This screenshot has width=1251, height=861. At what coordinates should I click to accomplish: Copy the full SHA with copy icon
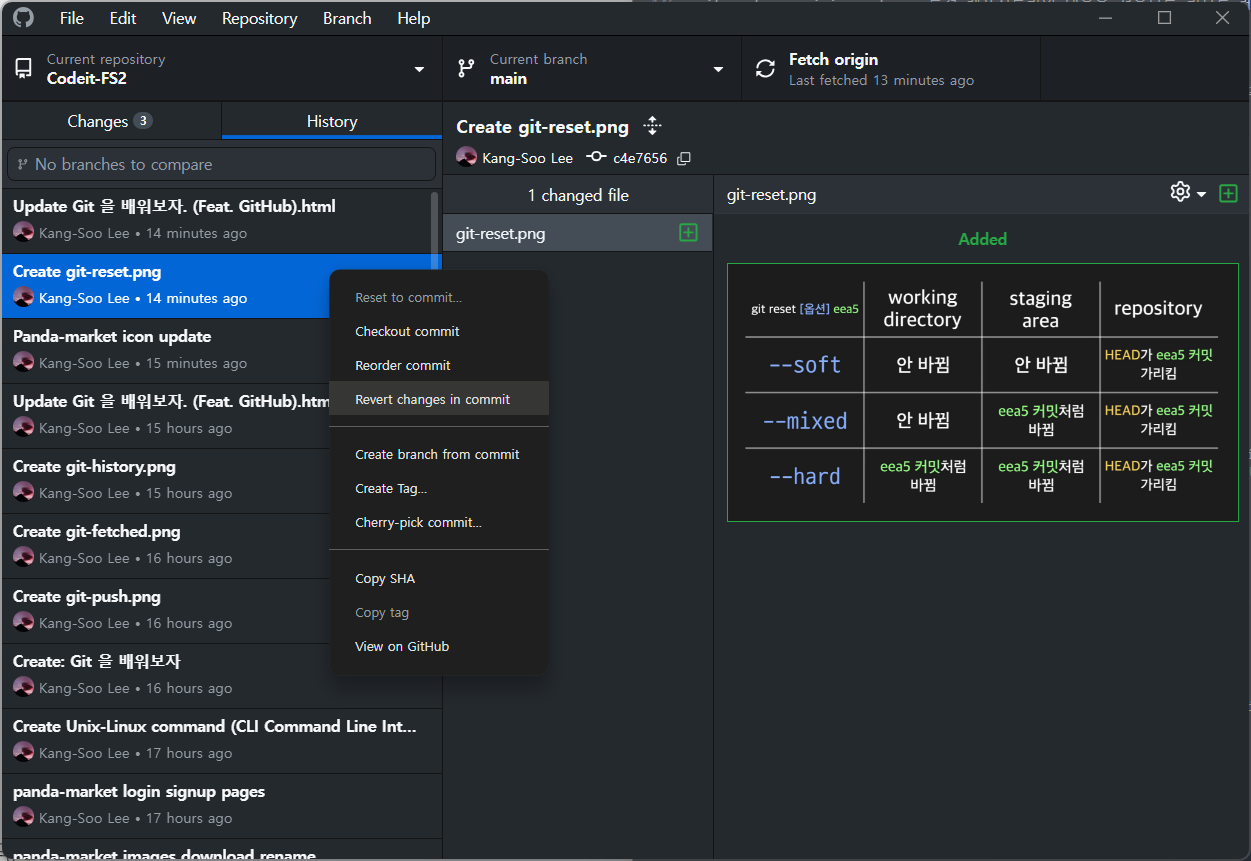pyautogui.click(x=684, y=158)
